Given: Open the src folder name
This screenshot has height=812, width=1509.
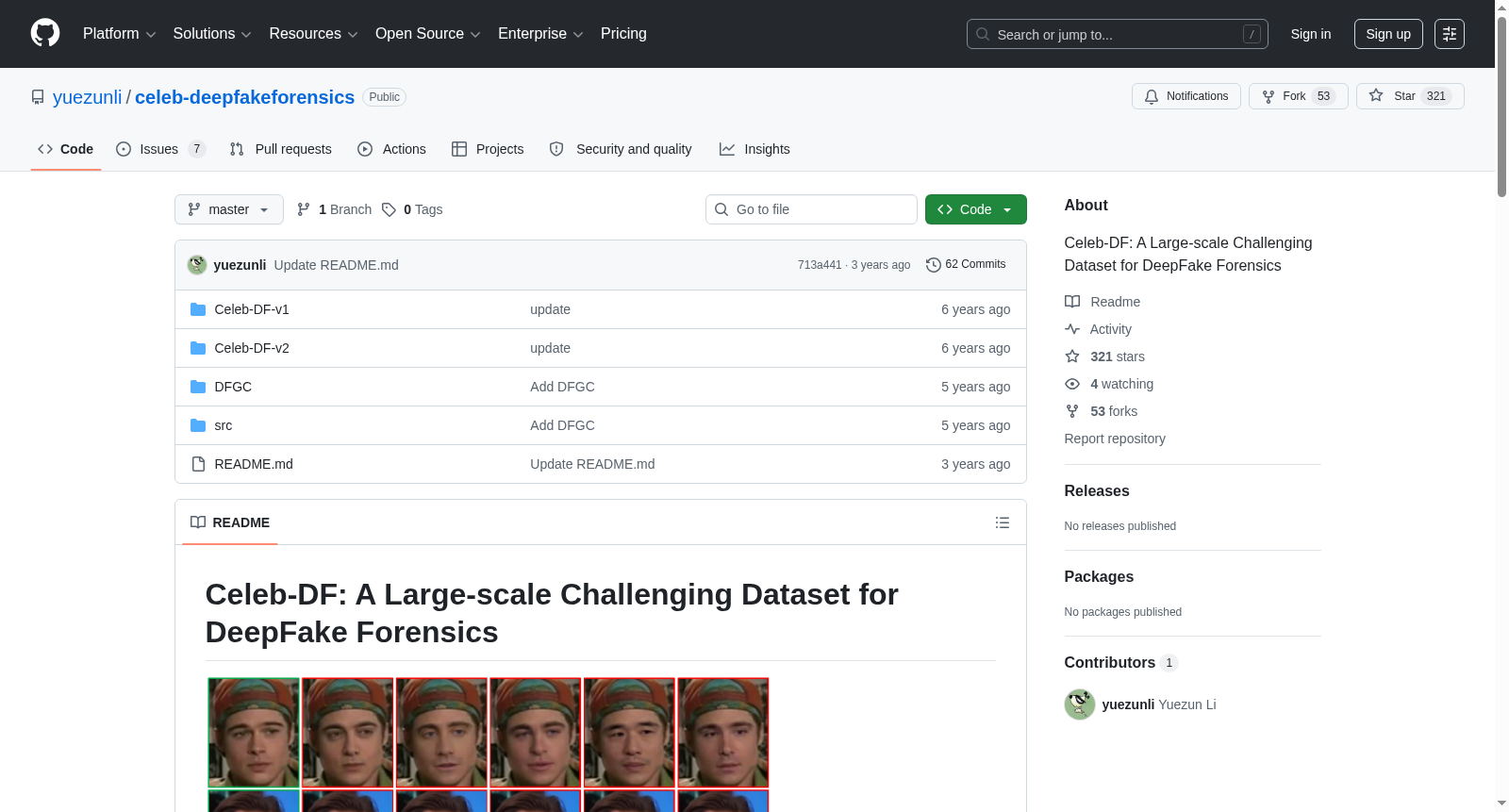Looking at the screenshot, I should [224, 425].
